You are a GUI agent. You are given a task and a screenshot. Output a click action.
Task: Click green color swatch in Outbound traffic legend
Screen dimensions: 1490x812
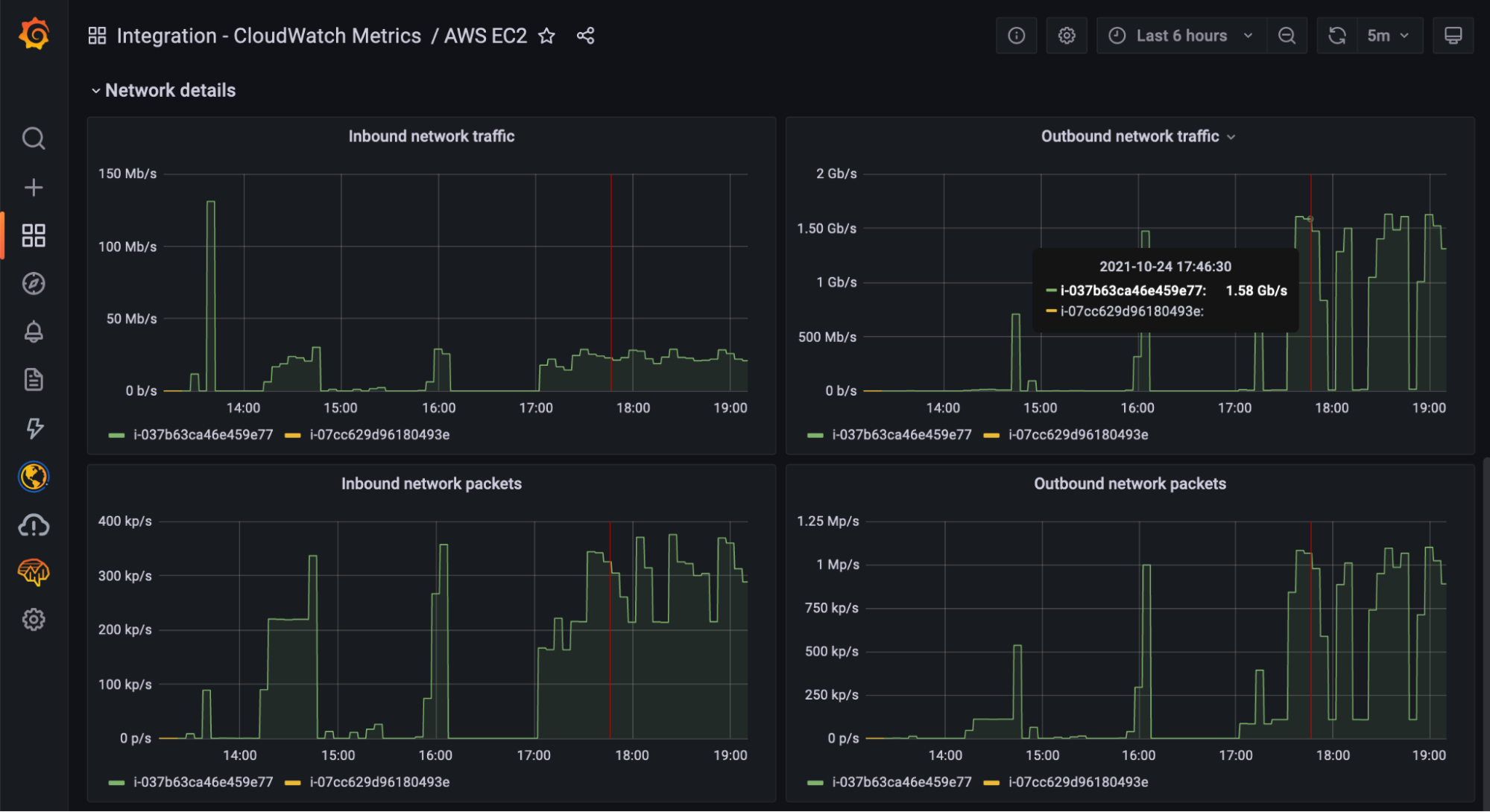point(815,435)
